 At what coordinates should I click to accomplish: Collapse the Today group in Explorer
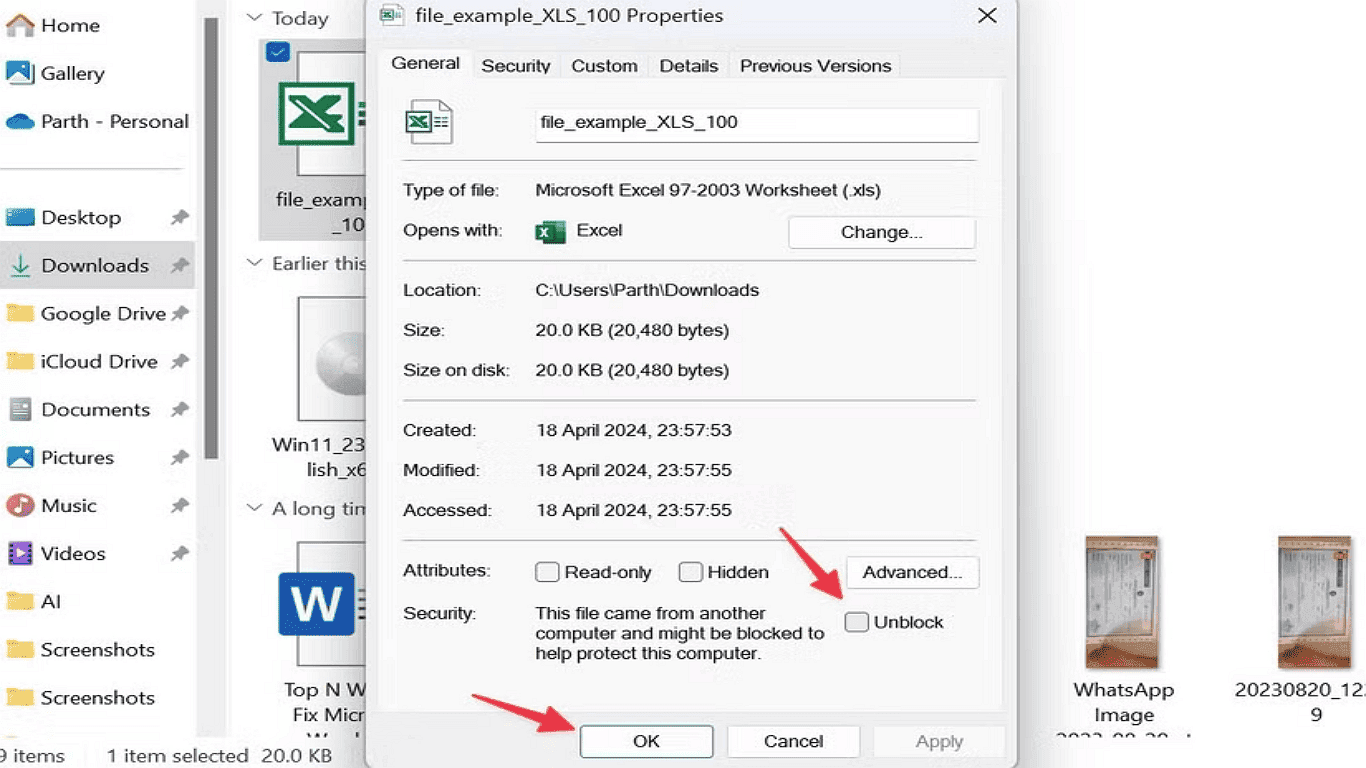tap(254, 18)
